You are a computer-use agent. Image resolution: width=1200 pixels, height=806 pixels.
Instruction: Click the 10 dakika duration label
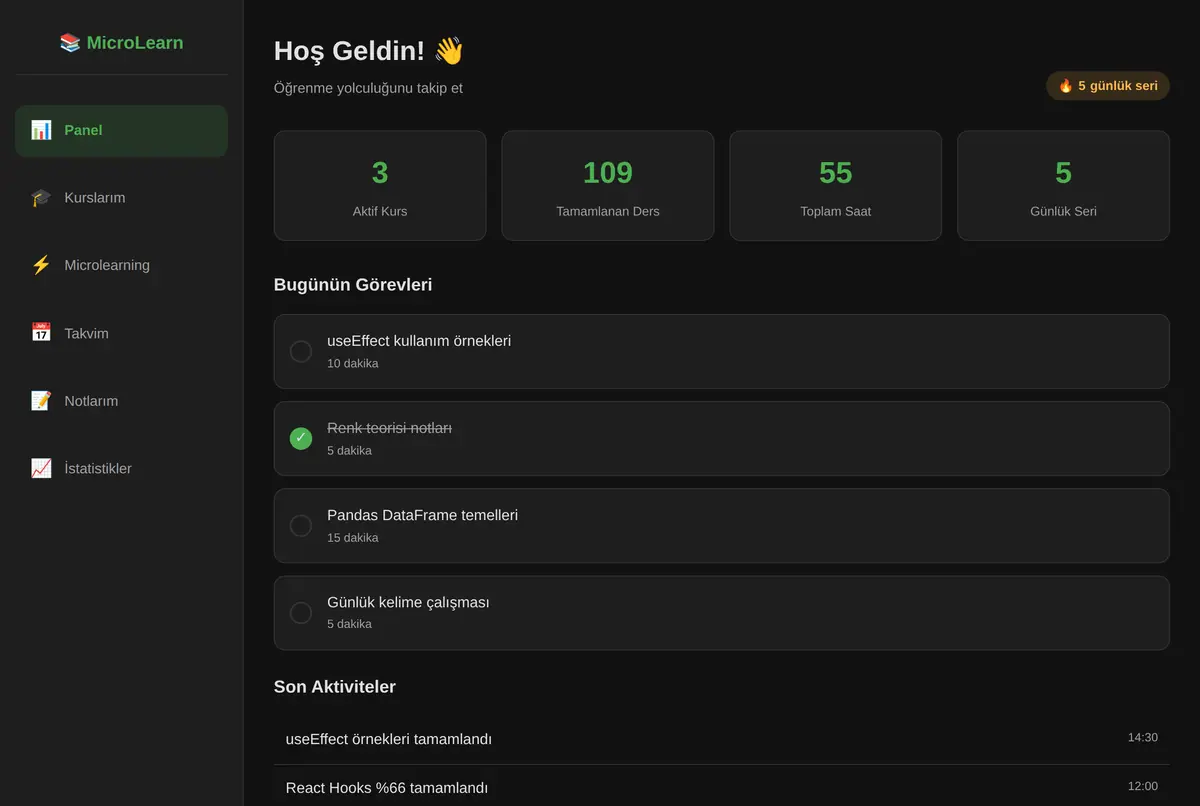click(x=353, y=364)
